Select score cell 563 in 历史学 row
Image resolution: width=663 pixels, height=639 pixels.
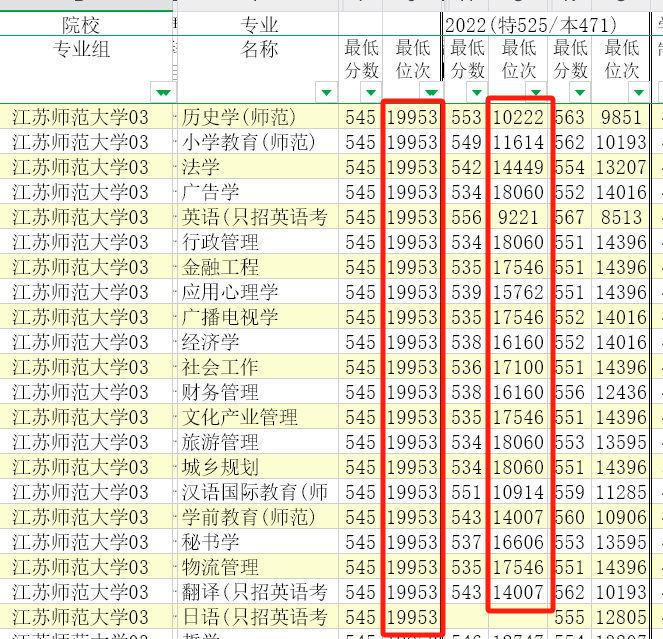click(570, 117)
